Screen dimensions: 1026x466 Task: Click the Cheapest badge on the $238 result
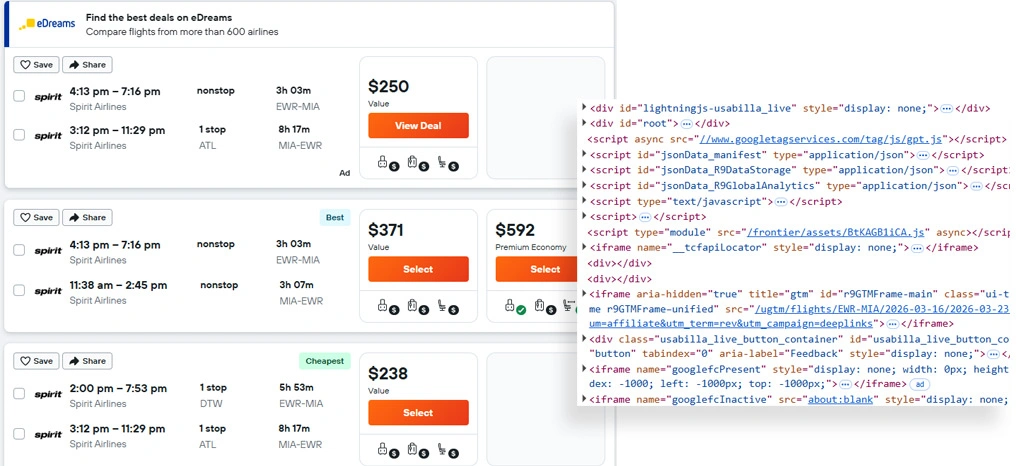324,361
